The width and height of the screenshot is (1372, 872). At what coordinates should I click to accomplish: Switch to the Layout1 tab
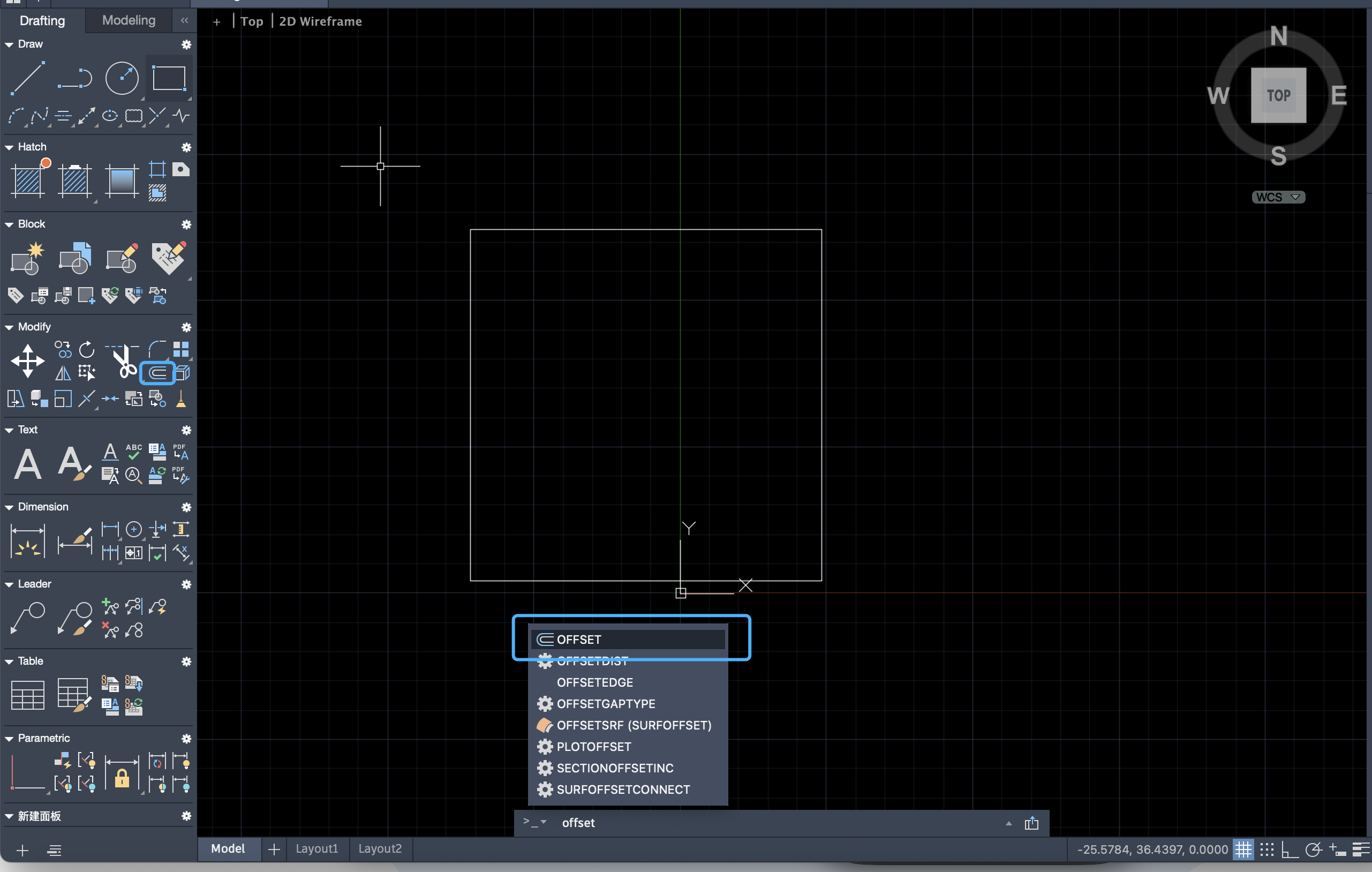[317, 848]
